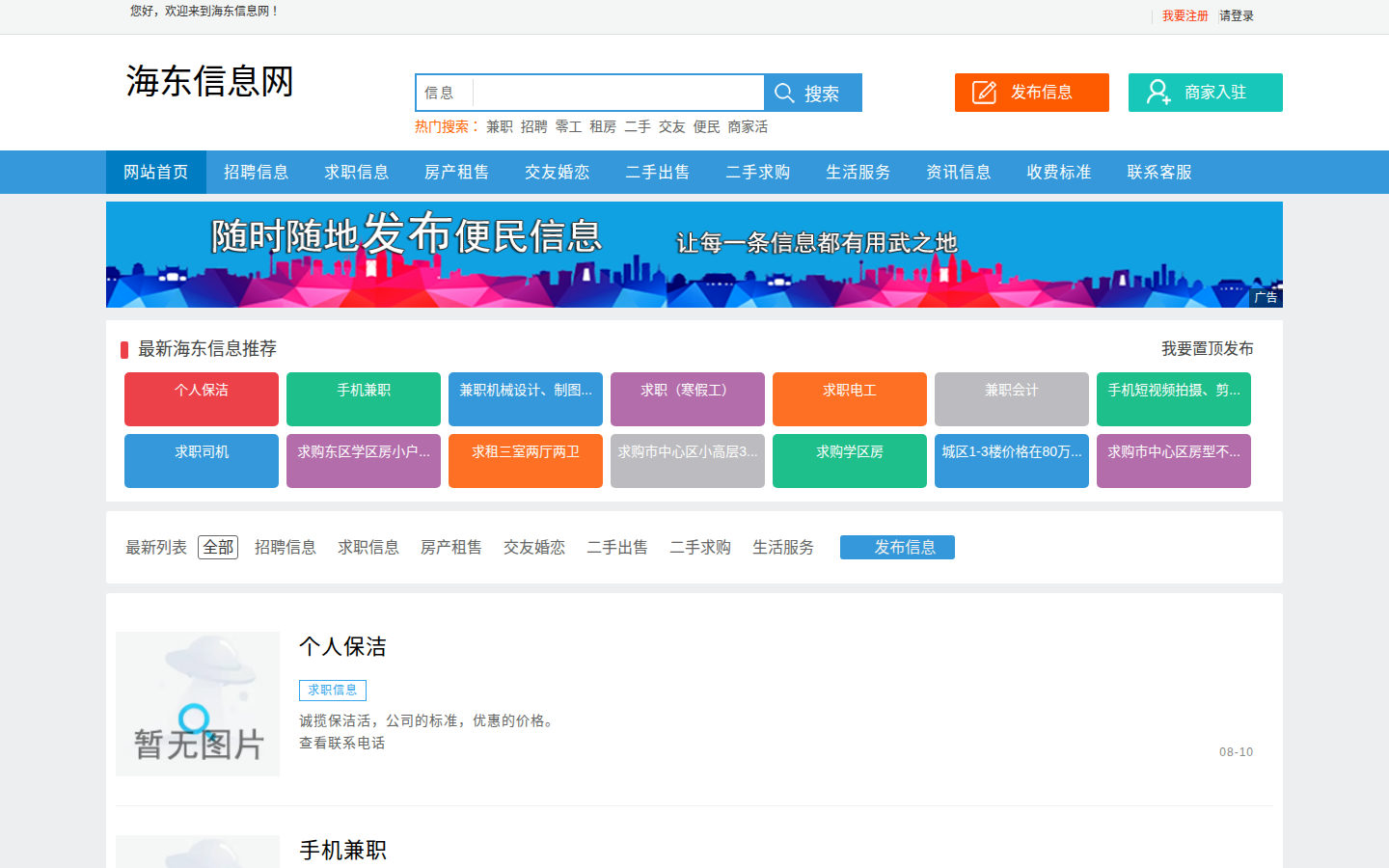Screen dimensions: 1389x868
Task: Open 招聘信息 in the navigation bar
Action: (257, 172)
